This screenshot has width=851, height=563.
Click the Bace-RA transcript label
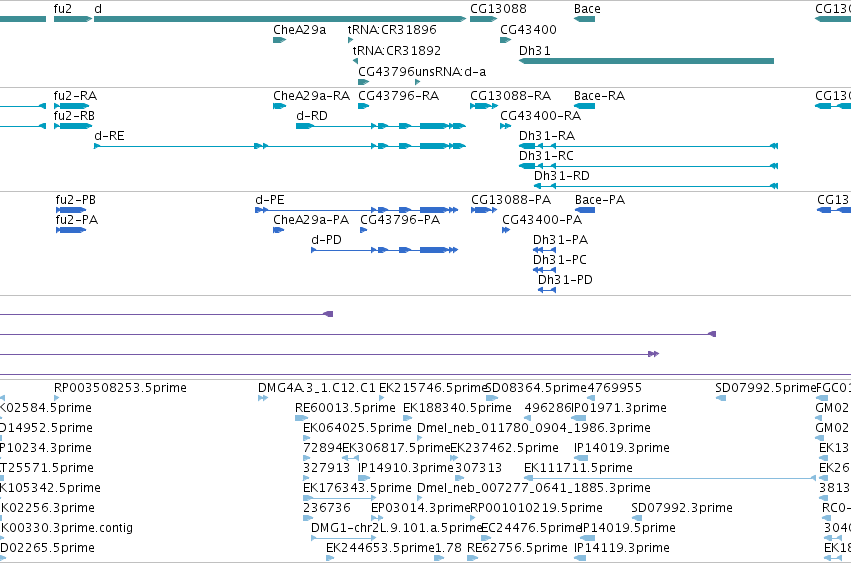(x=599, y=96)
